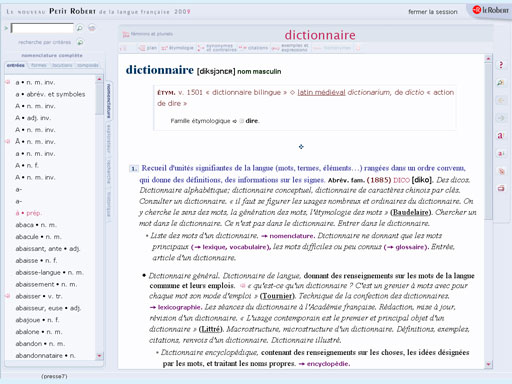Click the round pink icon after search magnifier

pos(92,28)
